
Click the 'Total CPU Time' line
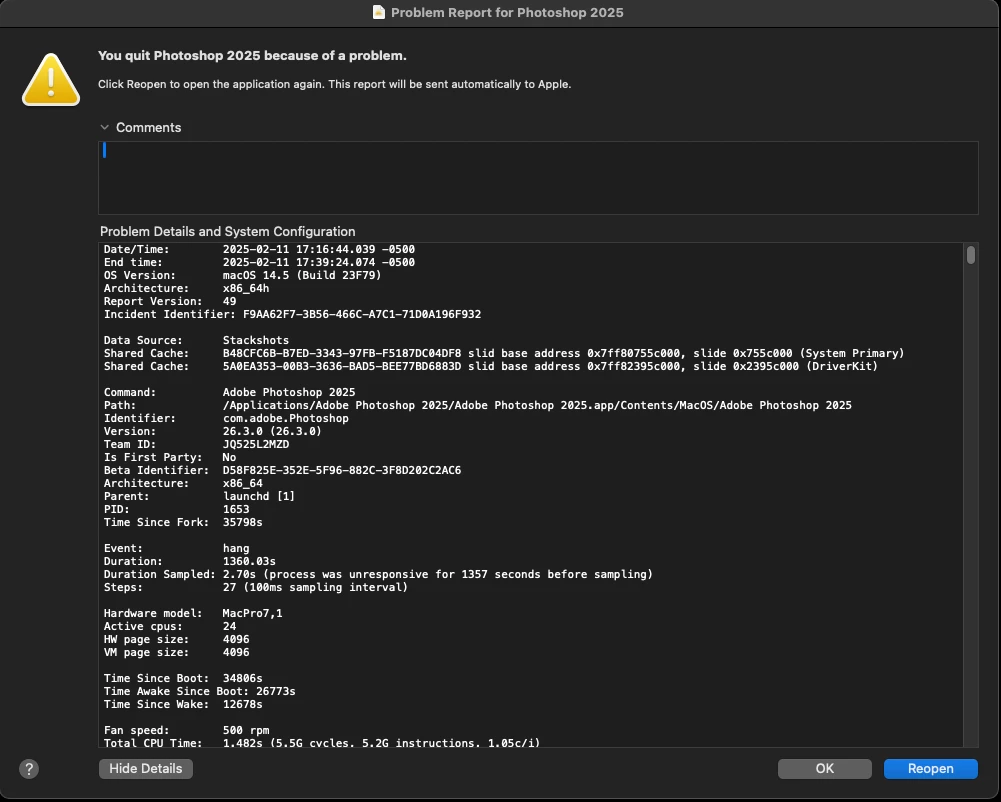pos(322,743)
